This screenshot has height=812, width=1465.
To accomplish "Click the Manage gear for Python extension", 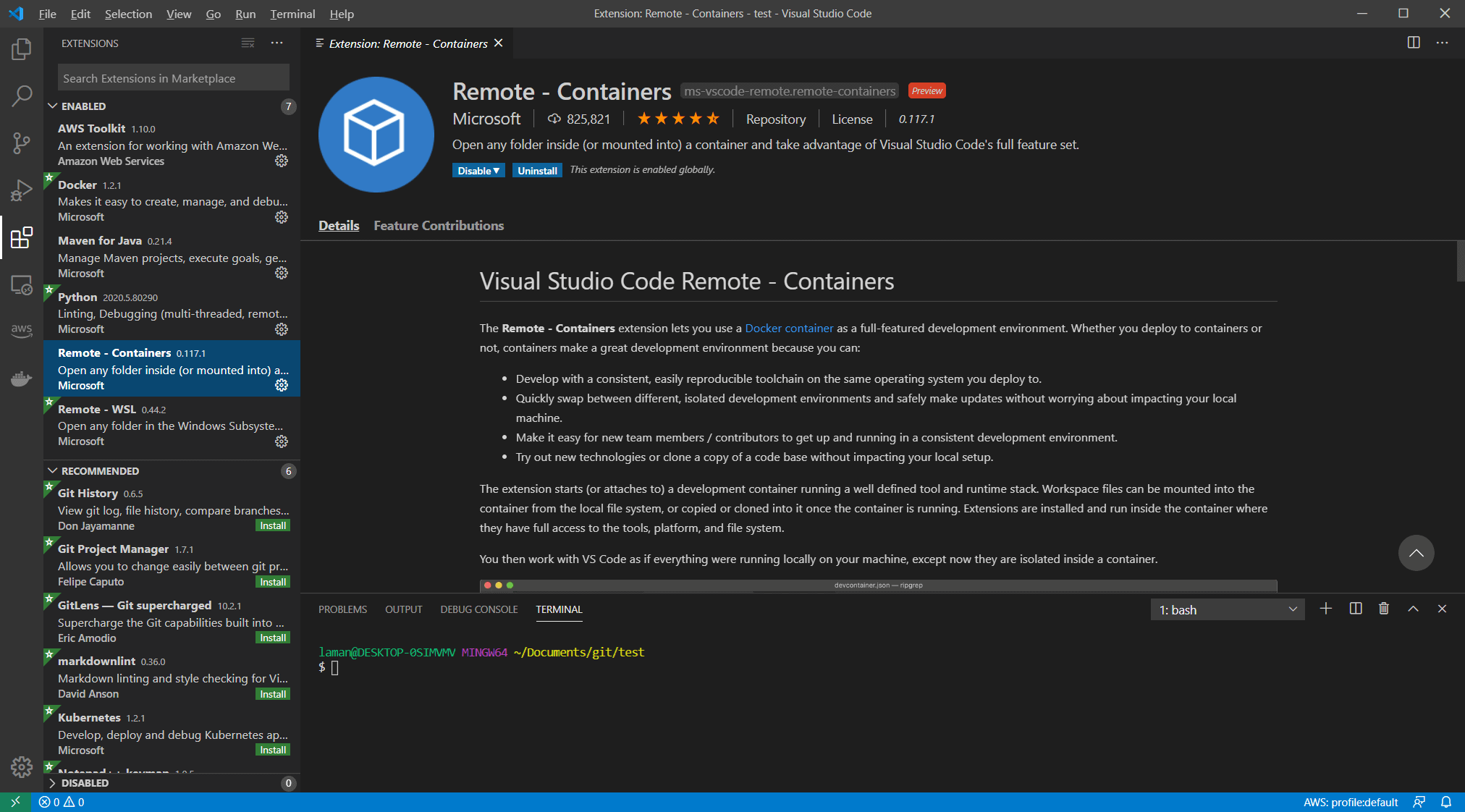I will click(282, 329).
